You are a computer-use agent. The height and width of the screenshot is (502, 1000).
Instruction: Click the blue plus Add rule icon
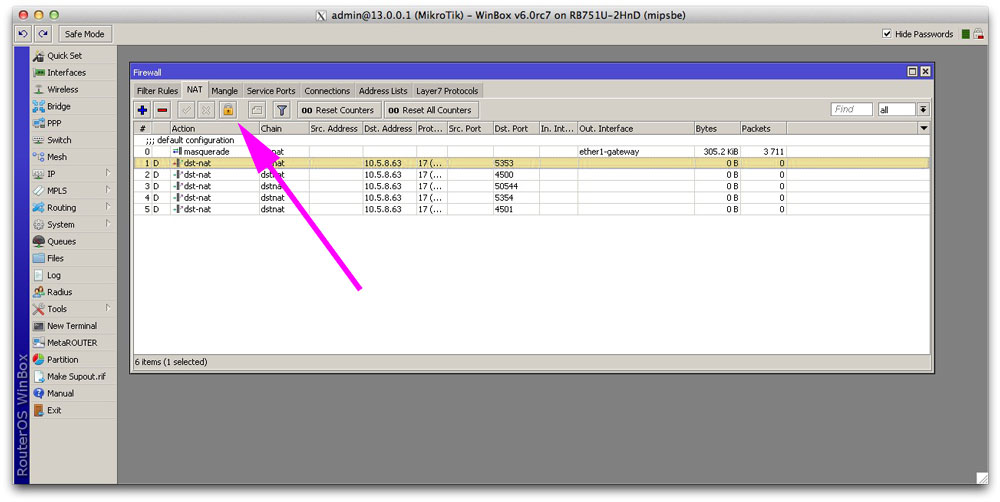pos(142,110)
